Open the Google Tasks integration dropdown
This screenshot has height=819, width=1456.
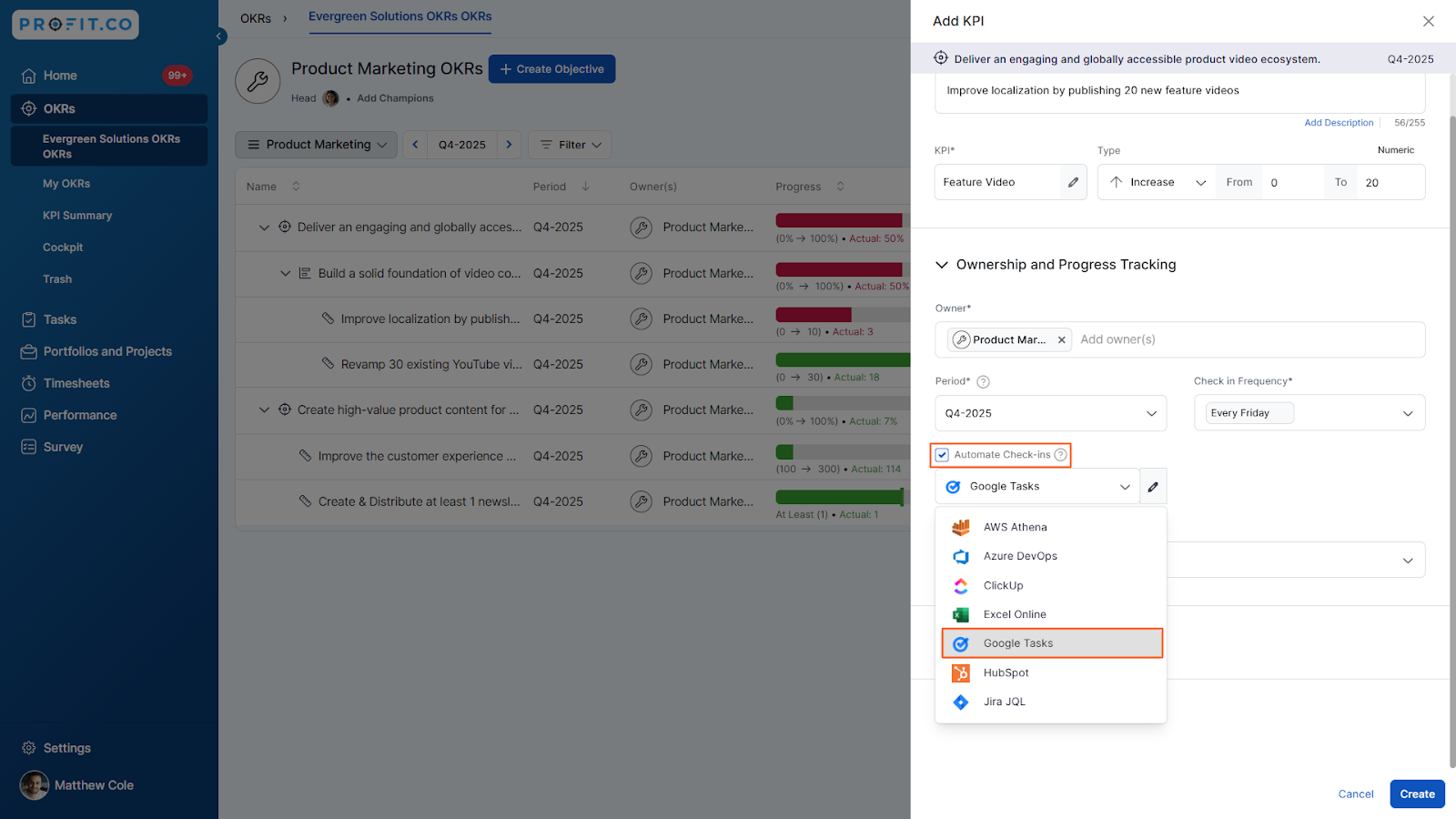(x=1037, y=487)
